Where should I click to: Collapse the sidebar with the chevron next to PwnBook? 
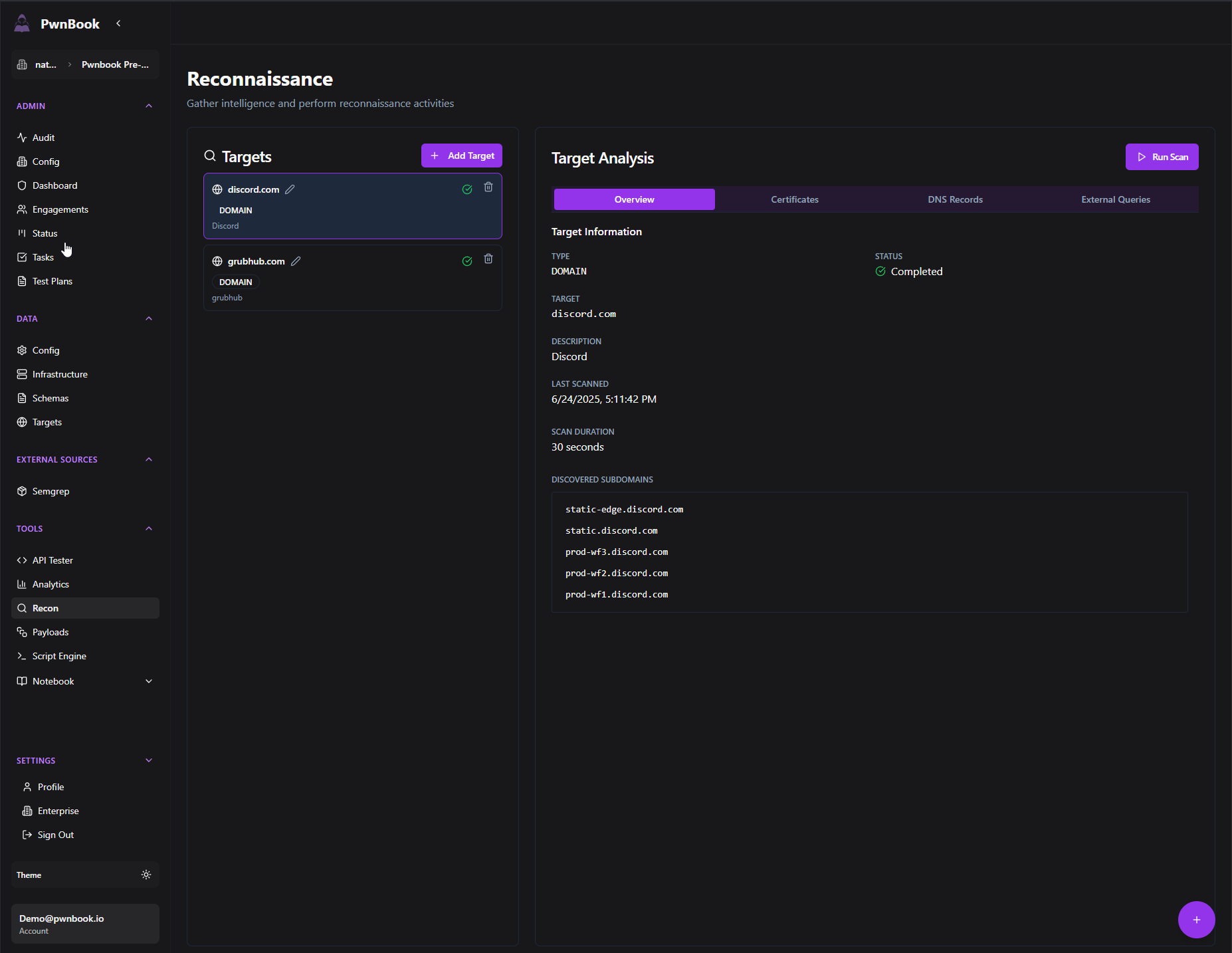118,23
